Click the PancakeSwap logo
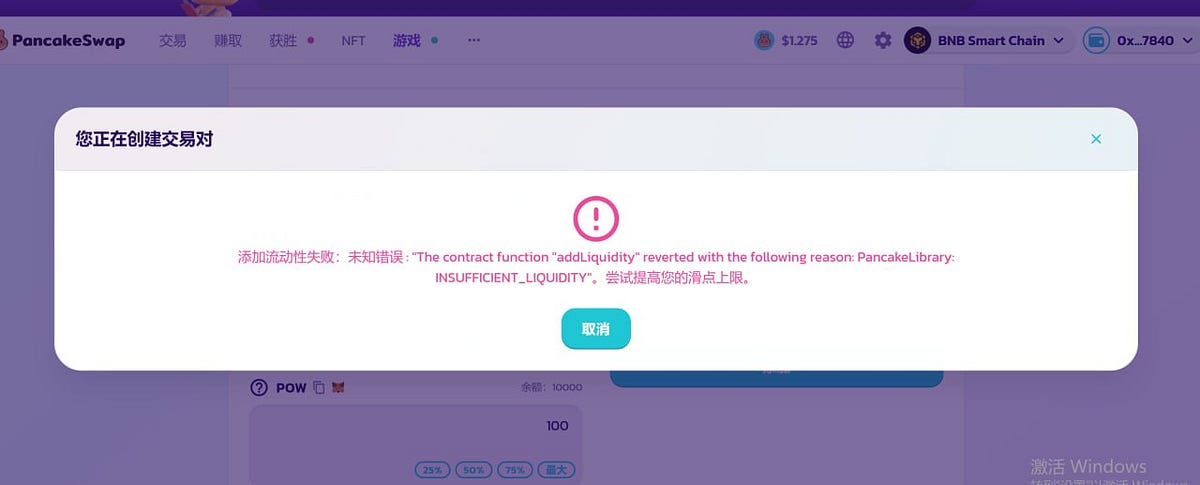The image size is (1200, 485). click(62, 41)
